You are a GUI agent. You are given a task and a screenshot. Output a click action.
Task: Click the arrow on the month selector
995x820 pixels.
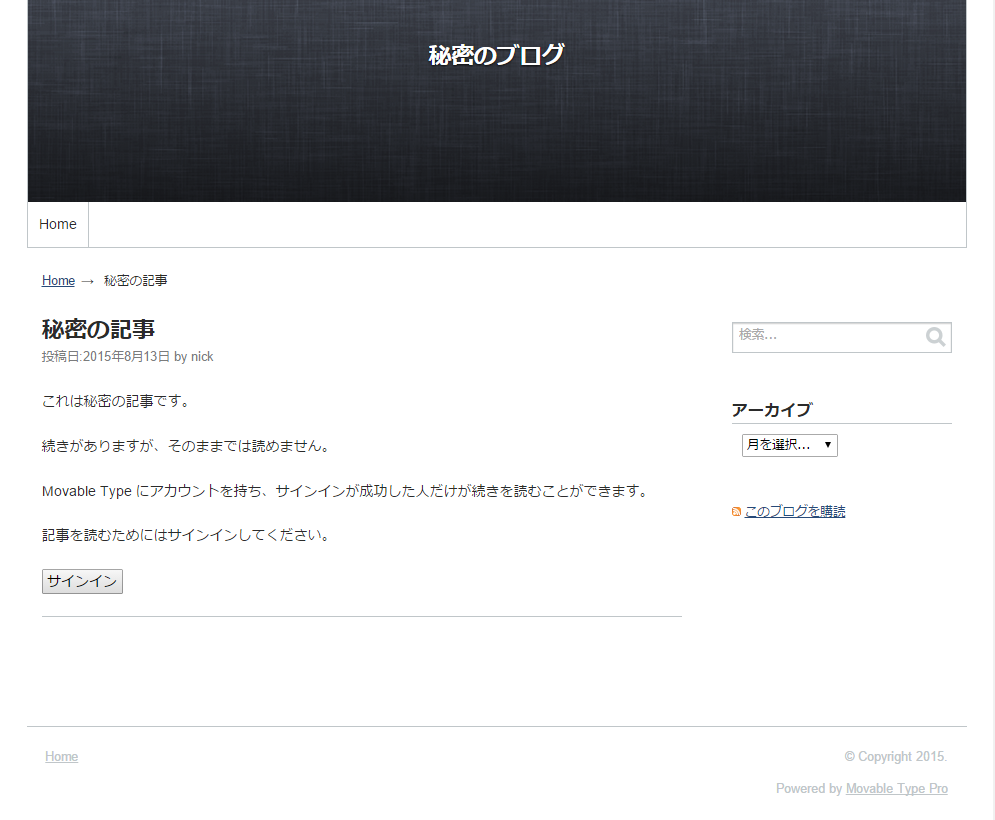click(x=827, y=445)
